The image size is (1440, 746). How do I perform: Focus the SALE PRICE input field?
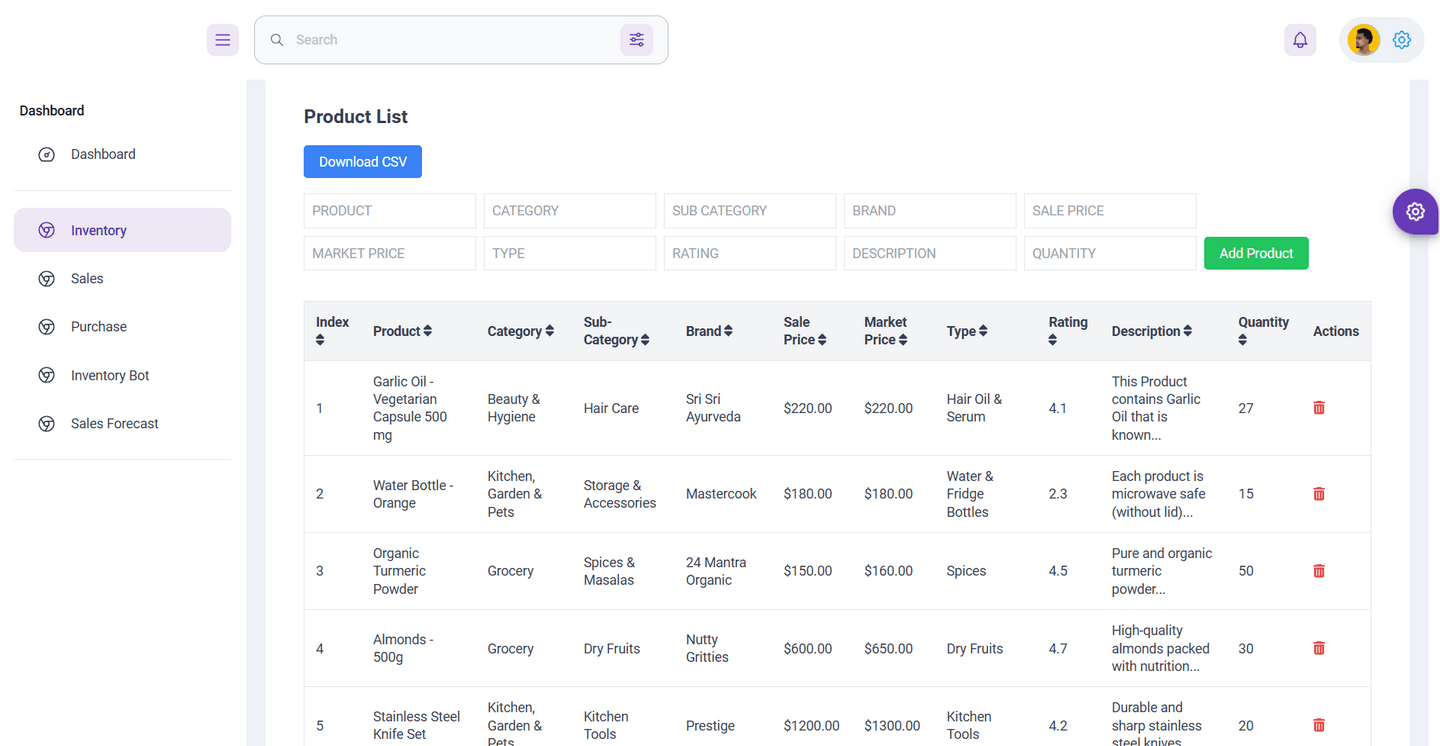pos(1110,211)
